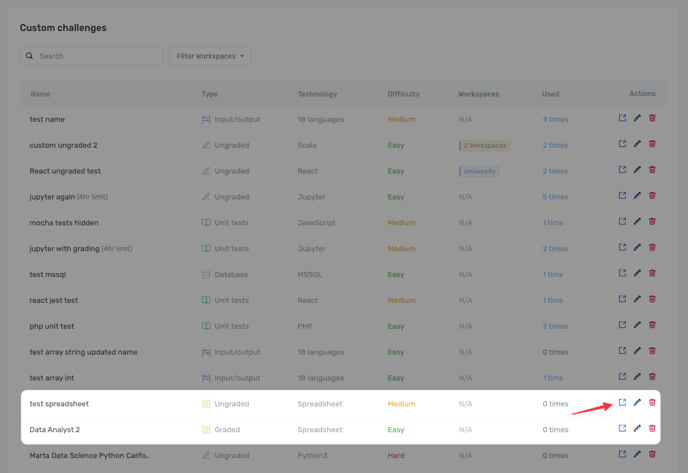The width and height of the screenshot is (688, 473).
Task: Delete the test spreadsheet challenge
Action: (x=652, y=403)
